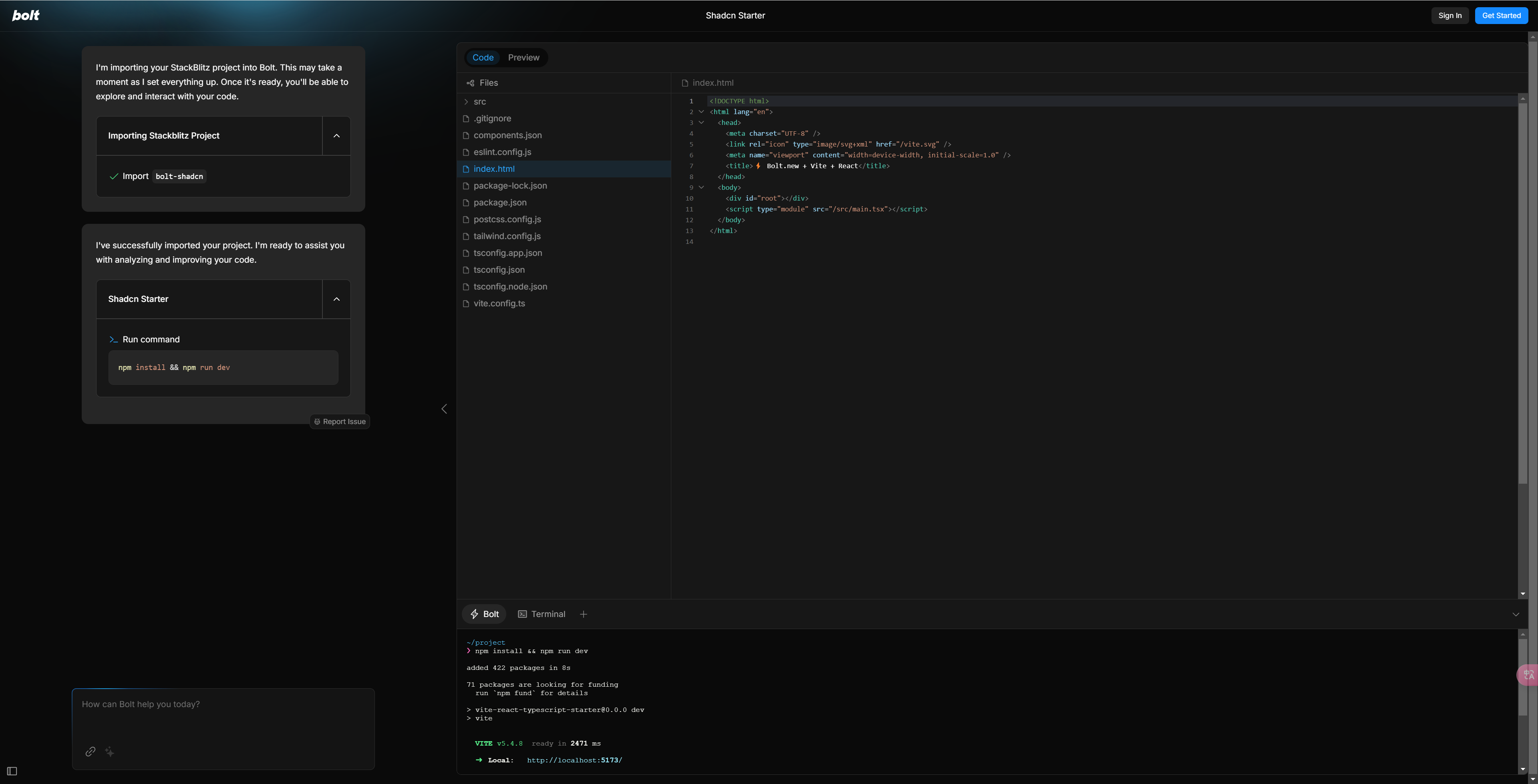
Task: Click the title tag line in code editor
Action: coord(807,166)
